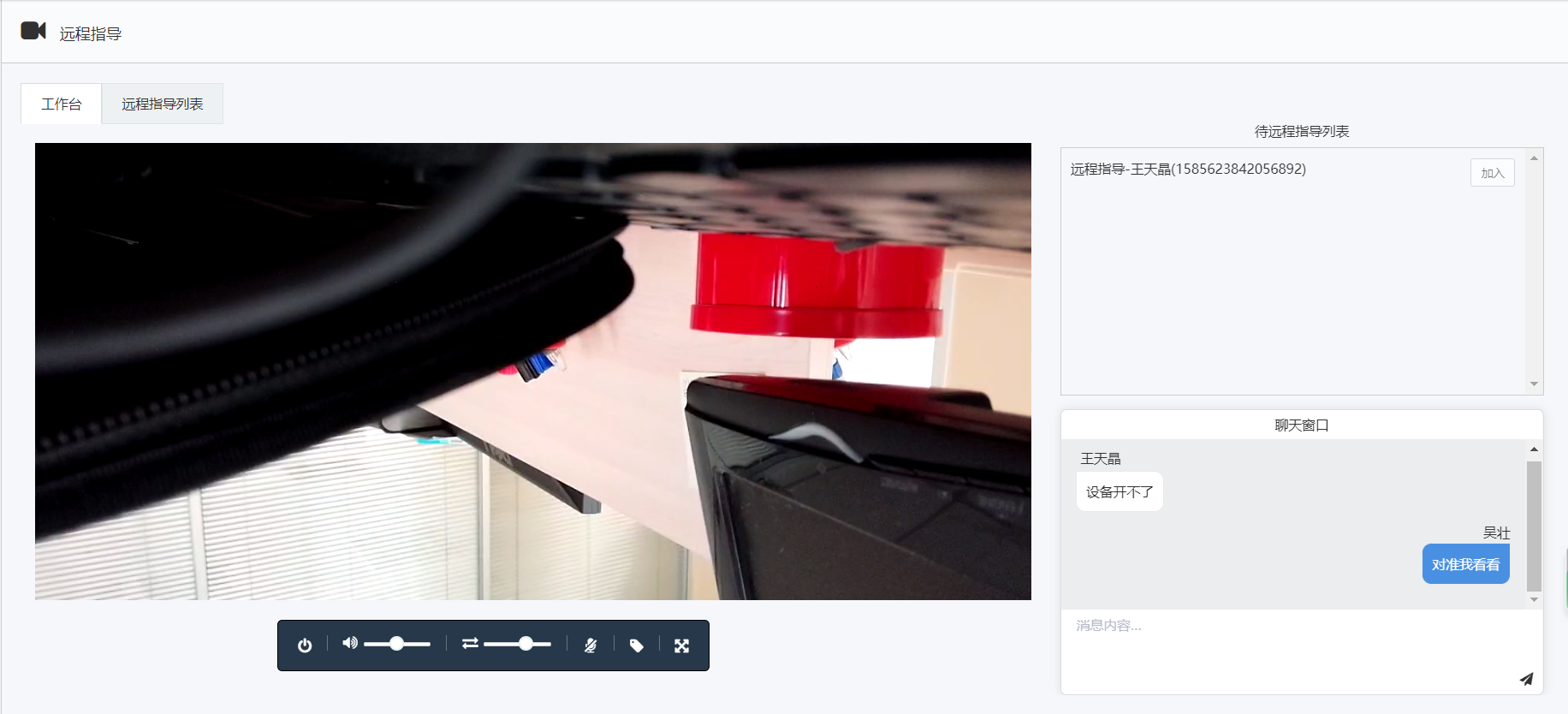Click the 对准我看看 chat bubble
Viewport: 1568px width, 714px height.
click(x=1465, y=565)
